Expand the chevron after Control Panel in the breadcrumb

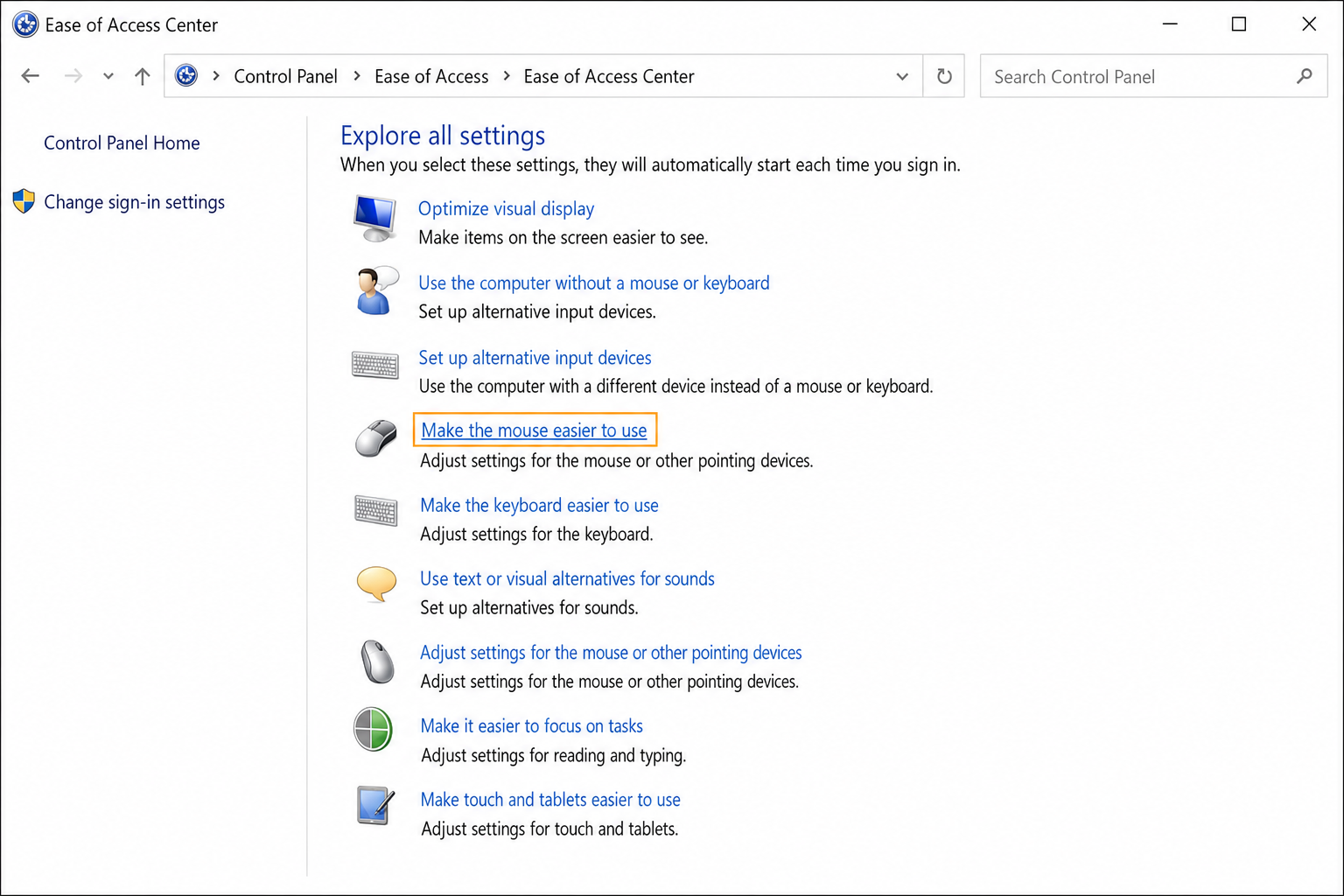point(357,76)
